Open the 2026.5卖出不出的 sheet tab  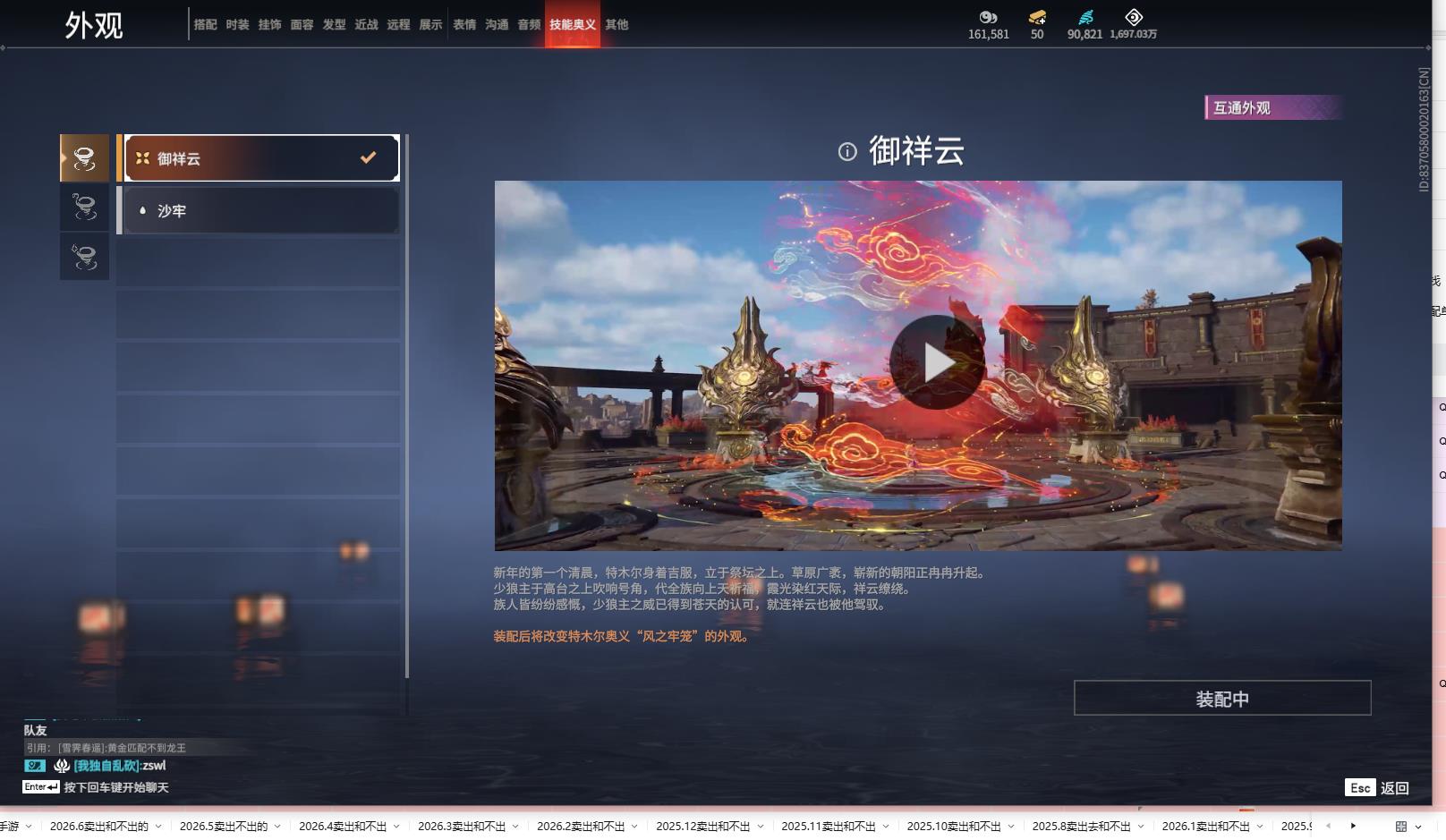click(224, 827)
